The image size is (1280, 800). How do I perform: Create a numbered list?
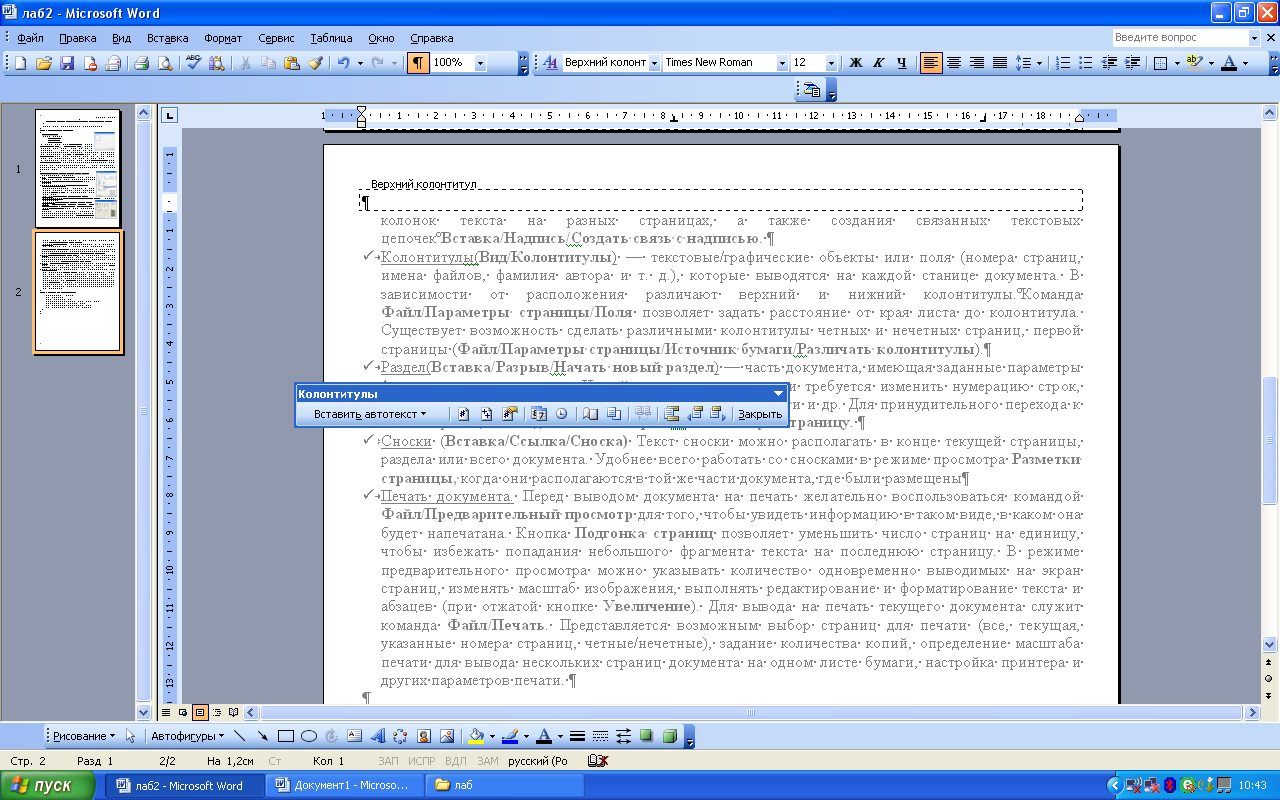1064,63
